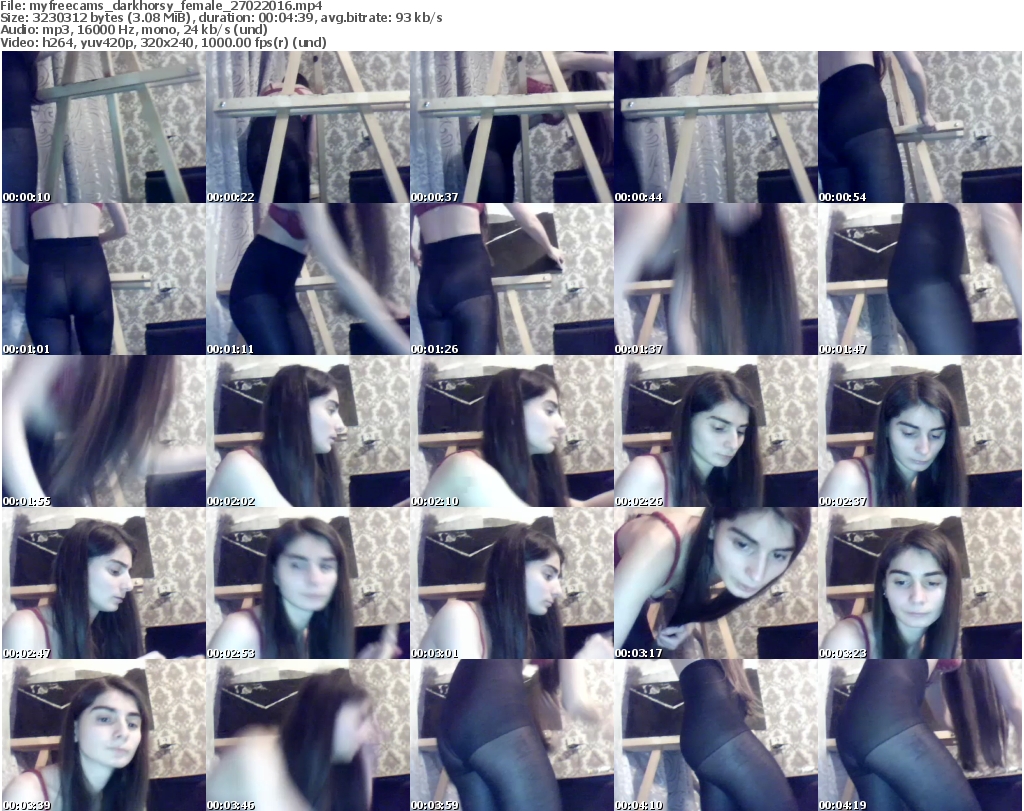The image size is (1024, 811).
Task: Click the frame stamped 00:03:17
Action: (x=715, y=584)
